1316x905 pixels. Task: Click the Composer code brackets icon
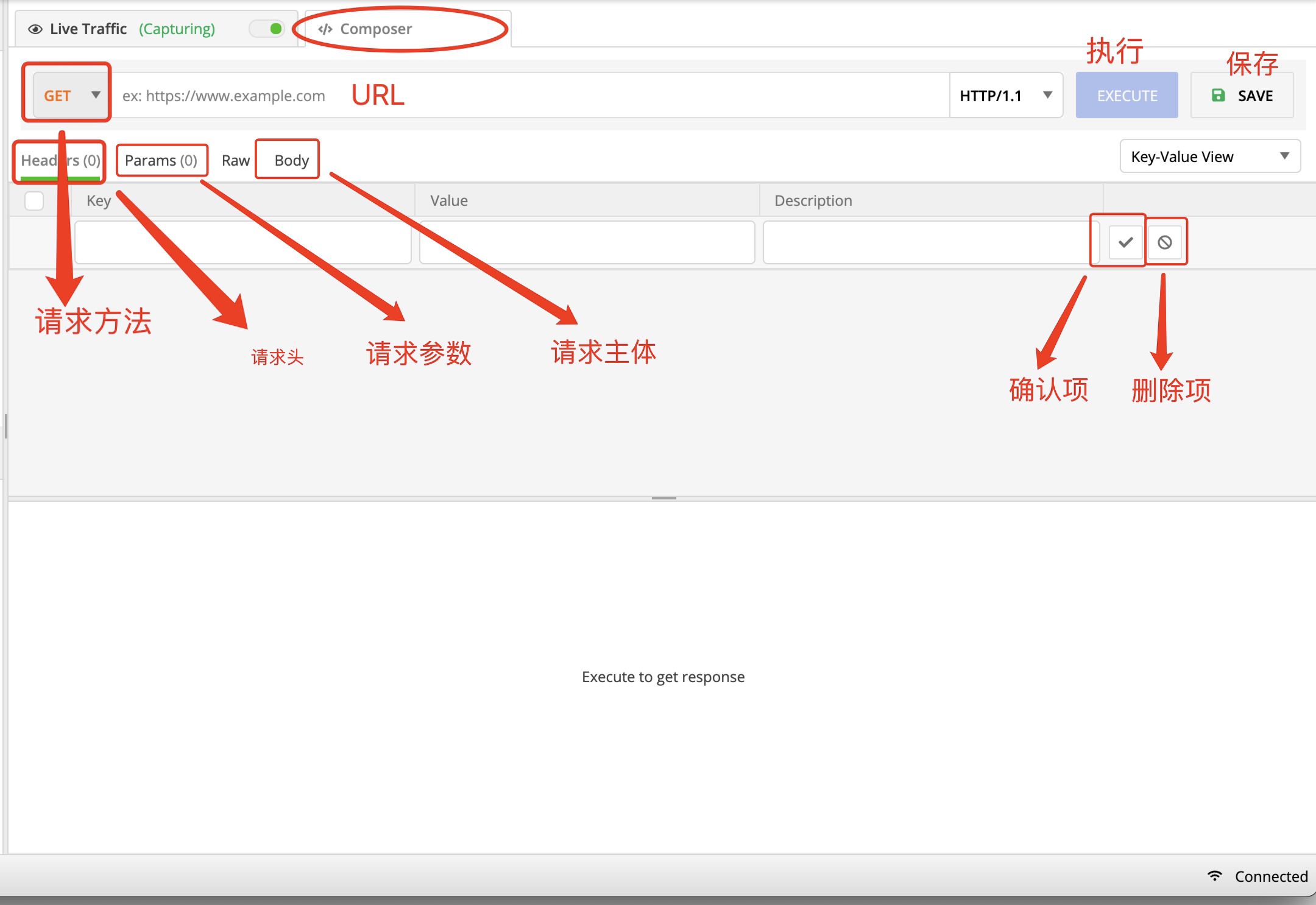pyautogui.click(x=325, y=29)
